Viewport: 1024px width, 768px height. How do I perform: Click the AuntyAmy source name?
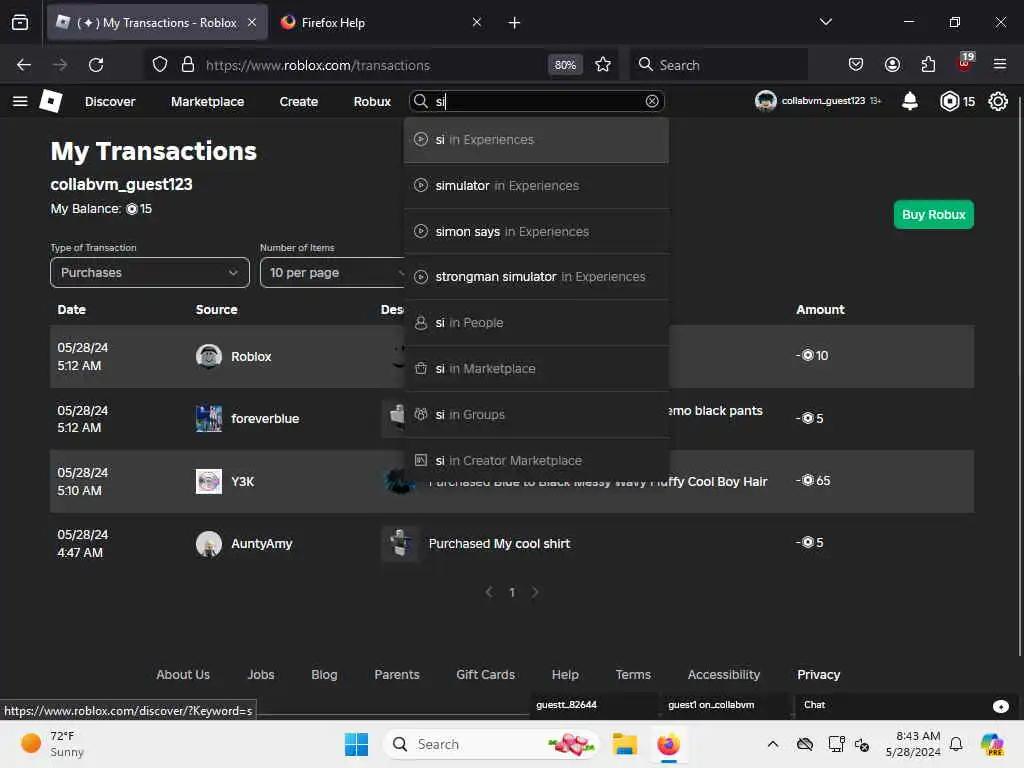click(261, 543)
